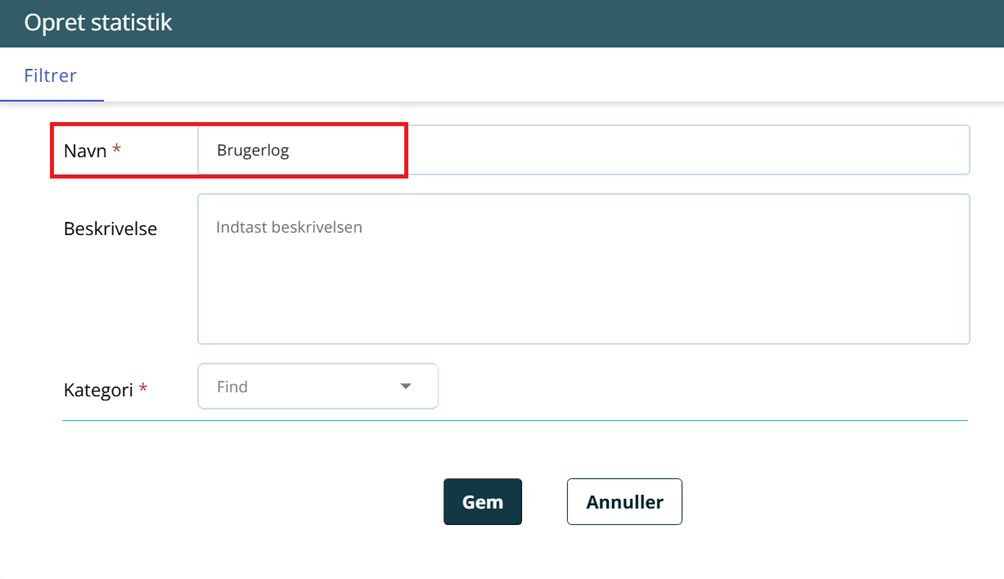Viewport: 1004px width, 579px height.
Task: Click the 'Opret statistik' dialog title
Action: tap(98, 23)
